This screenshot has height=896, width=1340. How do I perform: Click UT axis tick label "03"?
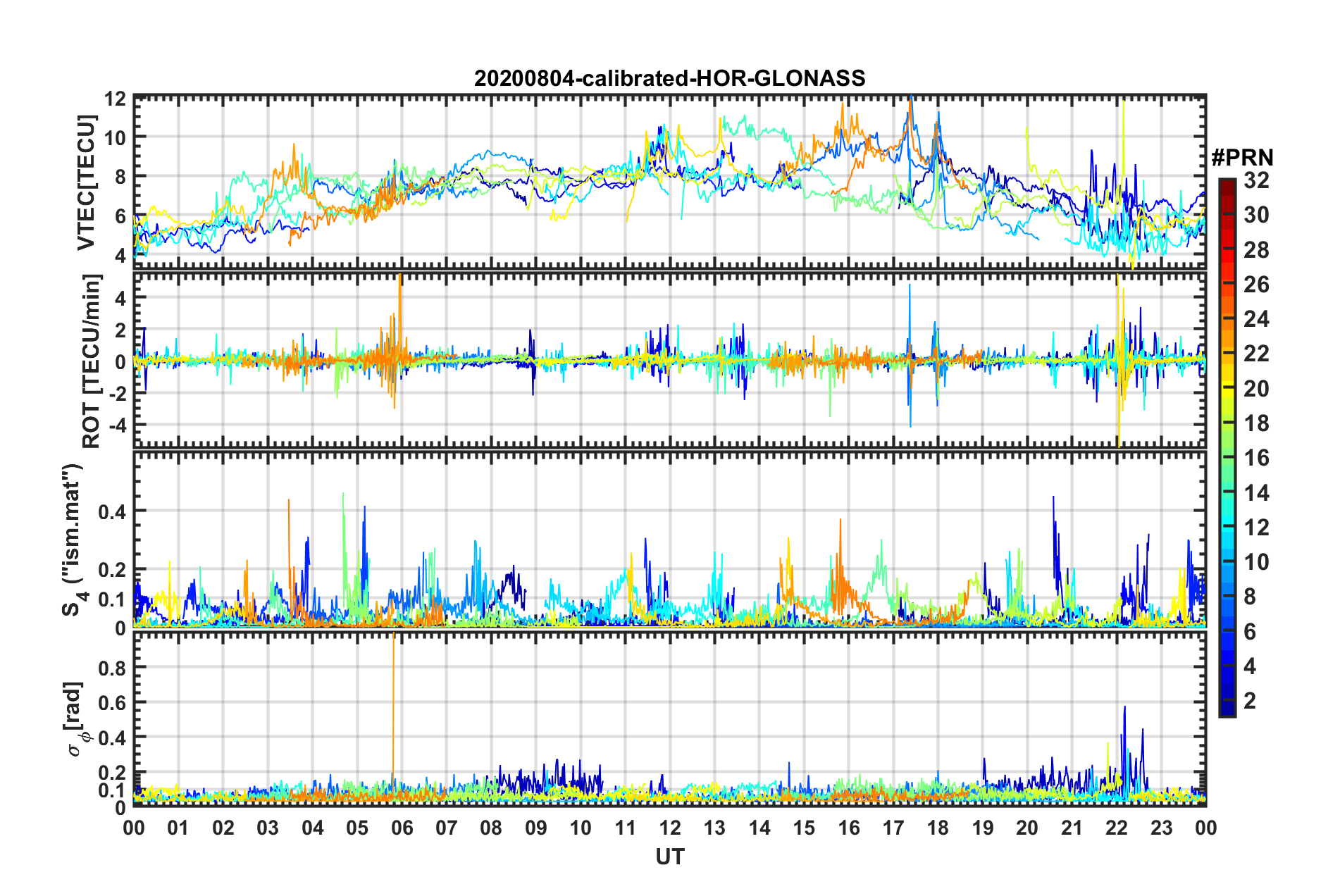click(x=268, y=828)
